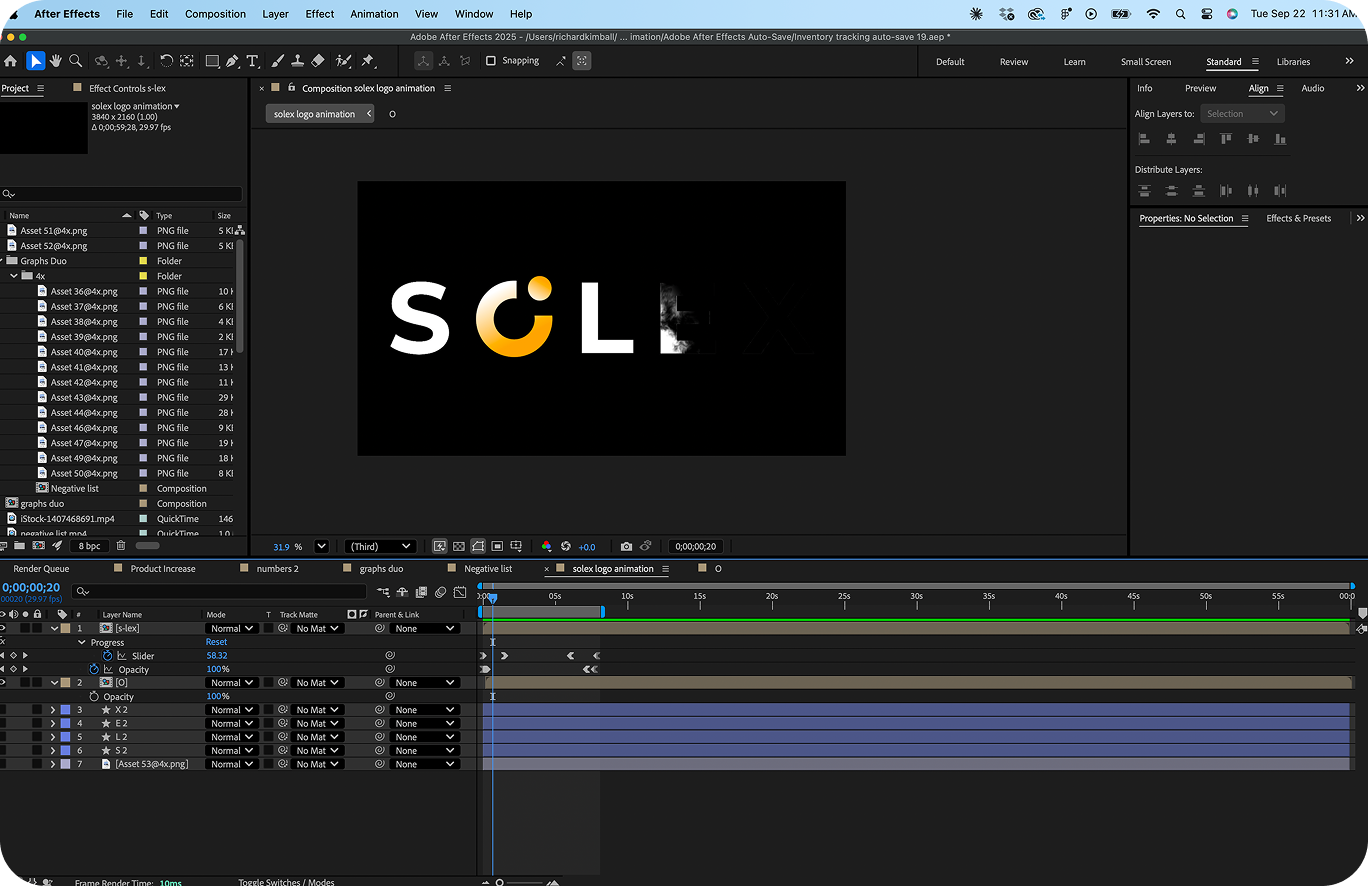Click the exposure value +0.0

pyautogui.click(x=587, y=547)
